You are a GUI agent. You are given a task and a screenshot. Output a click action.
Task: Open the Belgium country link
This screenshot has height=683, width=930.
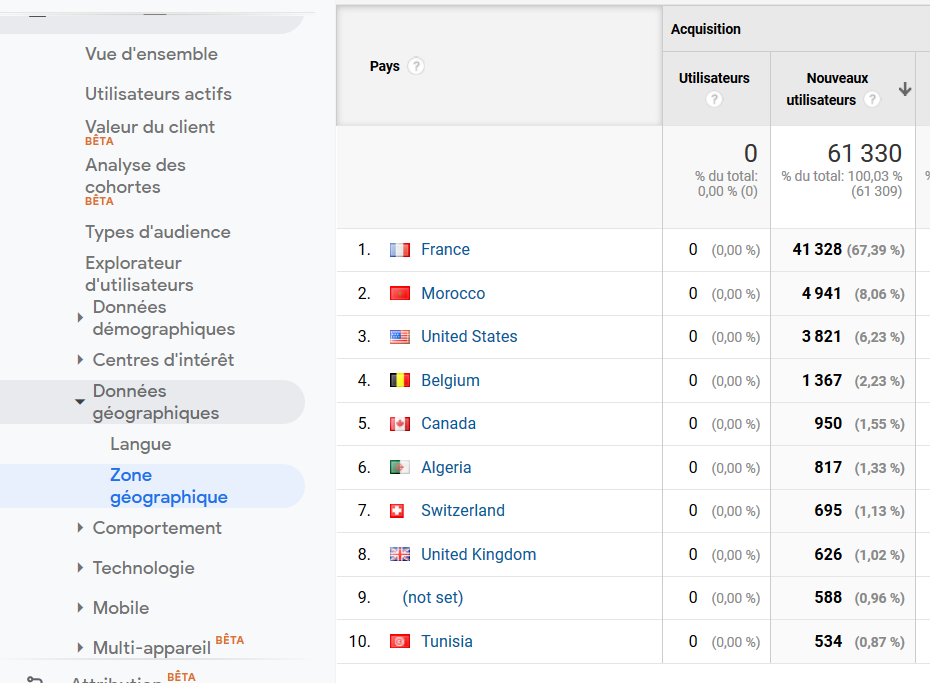(450, 381)
